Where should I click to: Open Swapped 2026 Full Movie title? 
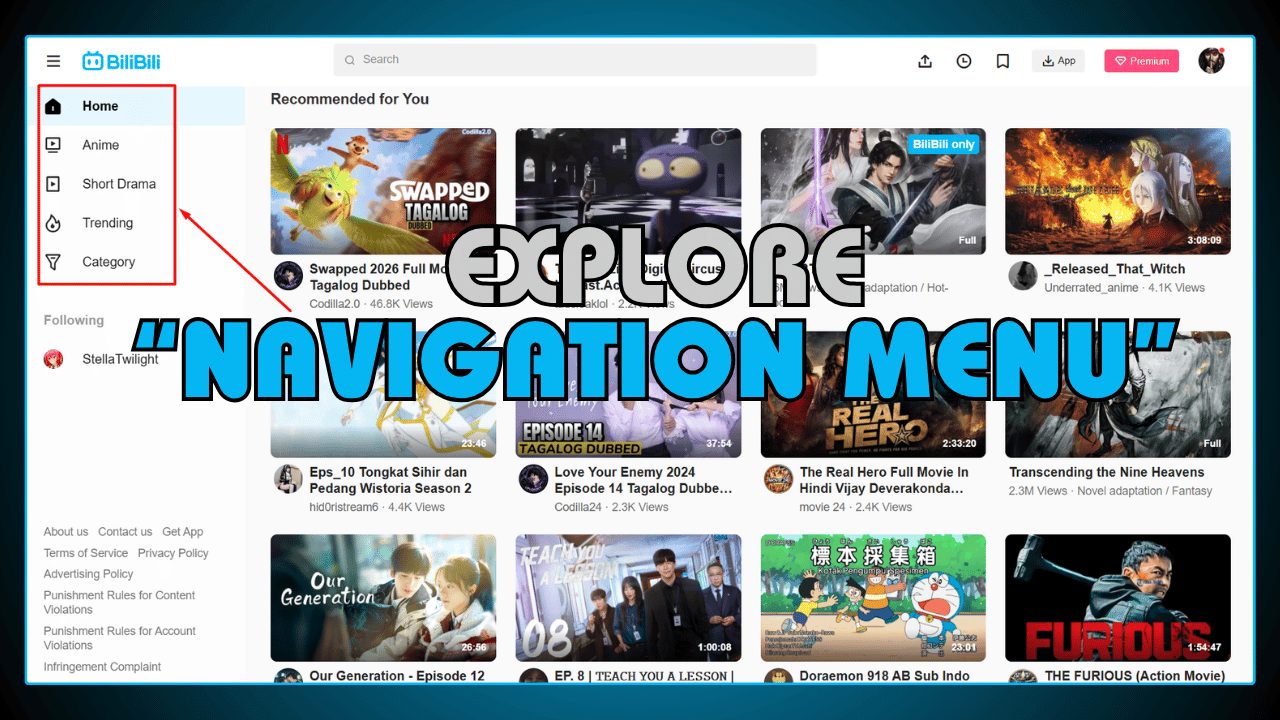pyautogui.click(x=379, y=277)
